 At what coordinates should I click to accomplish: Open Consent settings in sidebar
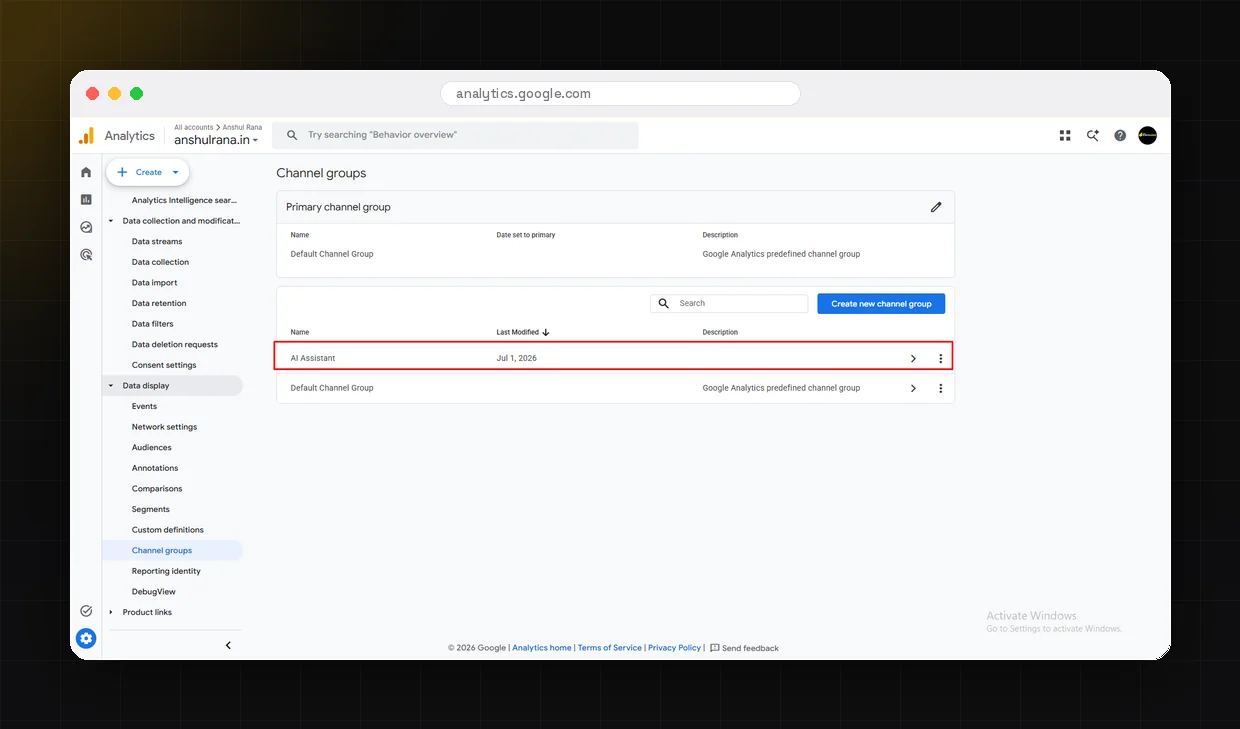[x=164, y=365]
